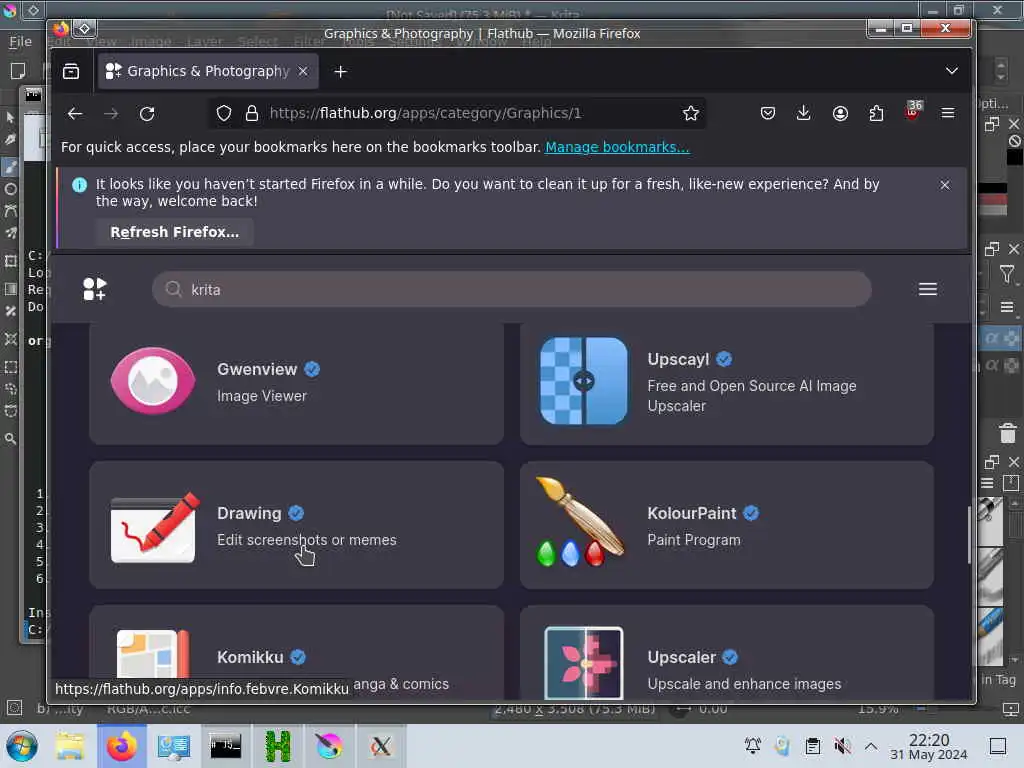Viewport: 1024px width, 768px height.
Task: Click the Firefox taskbar icon
Action: pyautogui.click(x=122, y=746)
